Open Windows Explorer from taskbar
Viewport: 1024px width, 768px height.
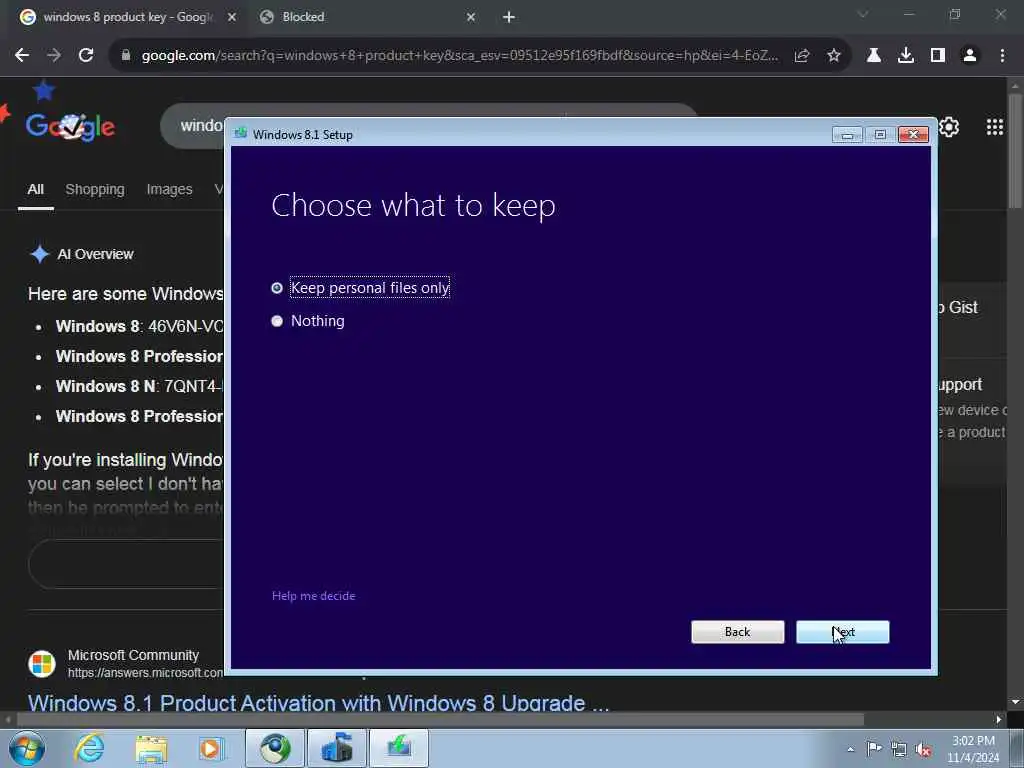click(152, 749)
